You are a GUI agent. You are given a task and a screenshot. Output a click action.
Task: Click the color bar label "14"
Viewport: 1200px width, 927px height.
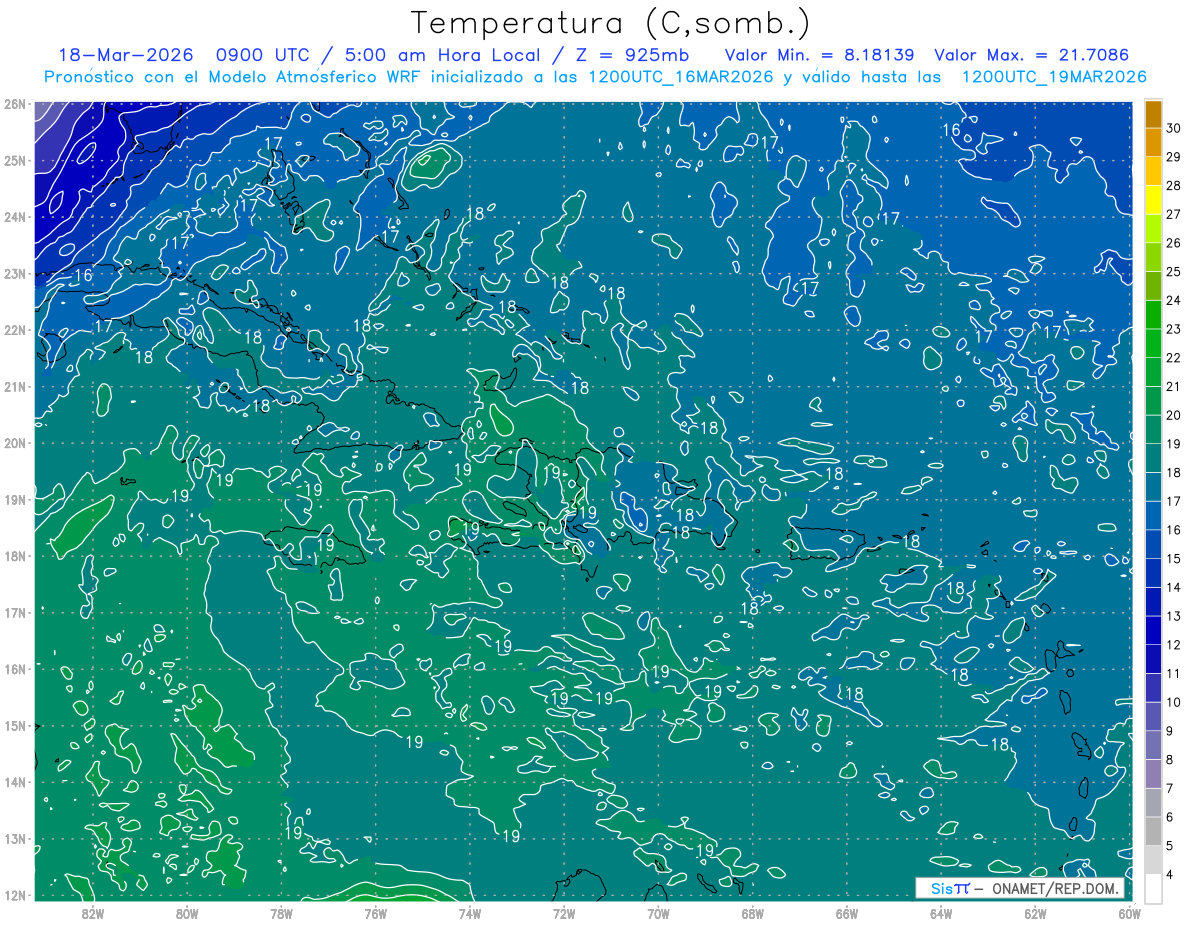[x=1173, y=587]
